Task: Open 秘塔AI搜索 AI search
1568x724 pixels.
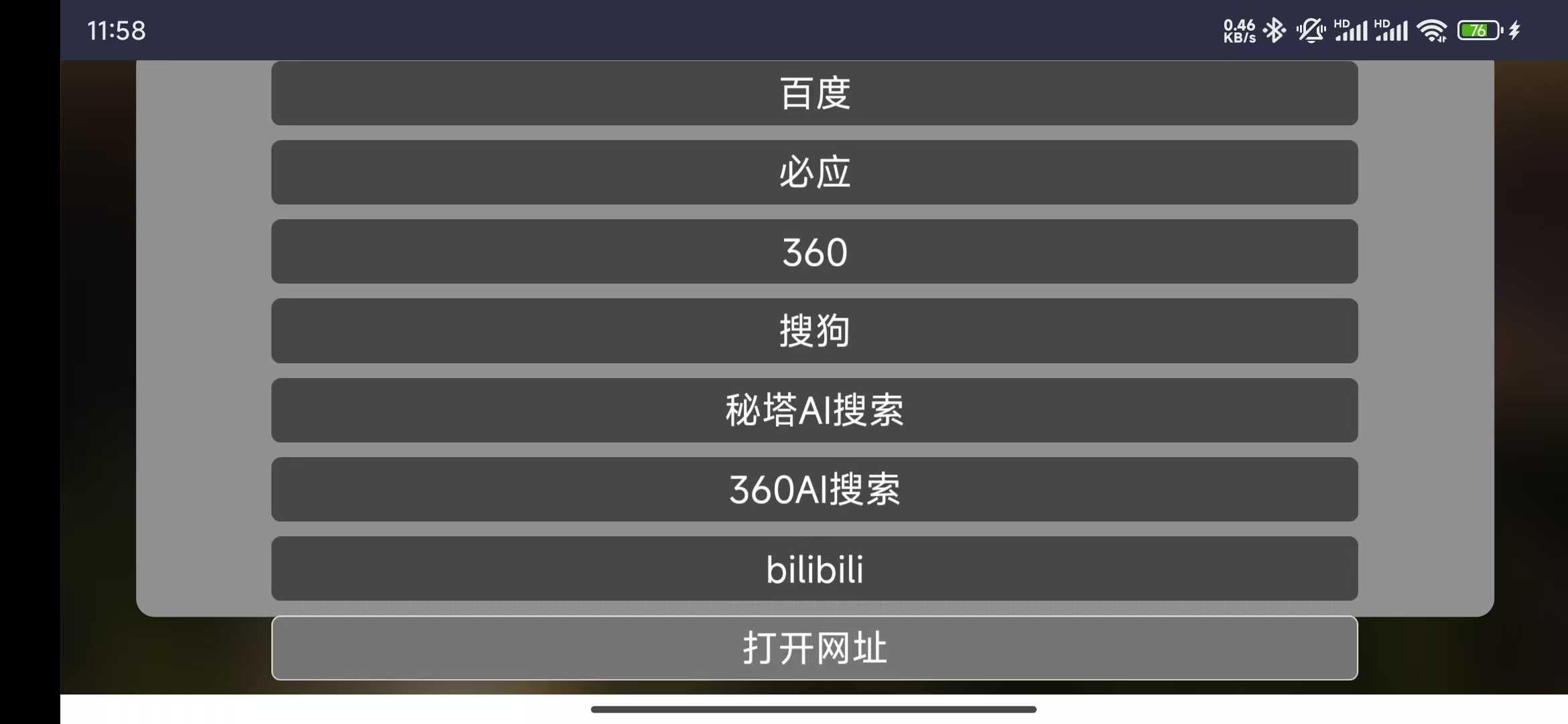Action: tap(813, 409)
